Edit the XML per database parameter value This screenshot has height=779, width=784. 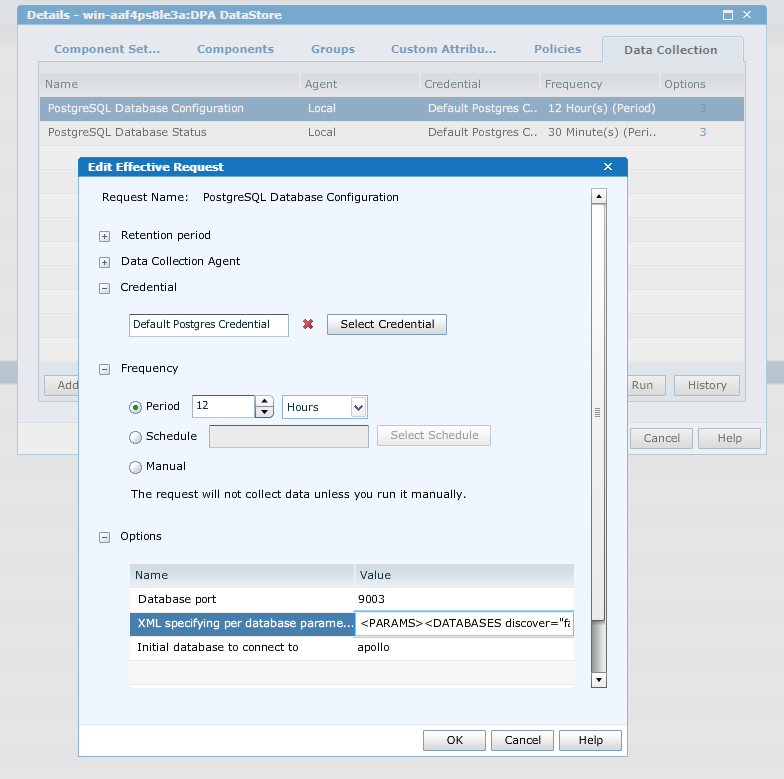pyautogui.click(x=464, y=624)
